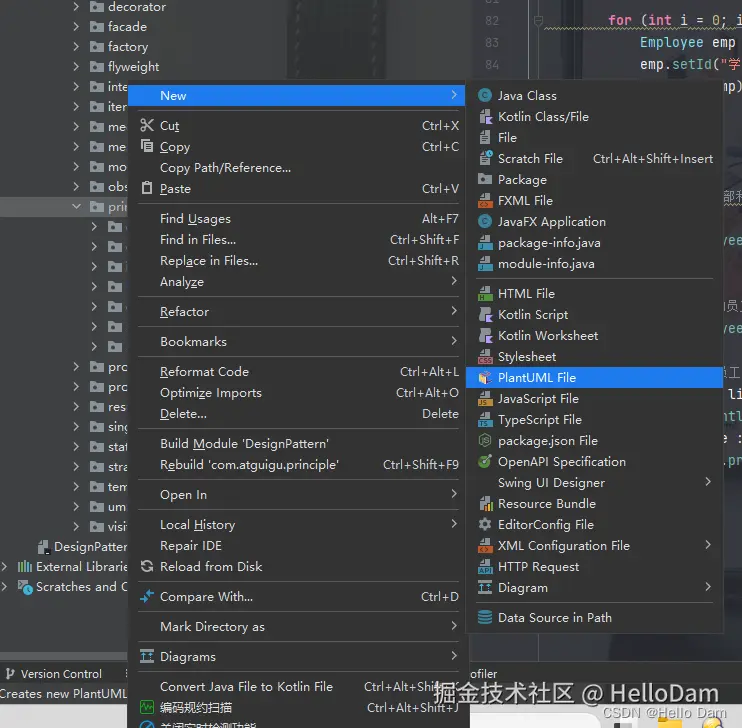The height and width of the screenshot is (728, 742).
Task: Choose Delete... in the context menu
Action: pos(299,414)
